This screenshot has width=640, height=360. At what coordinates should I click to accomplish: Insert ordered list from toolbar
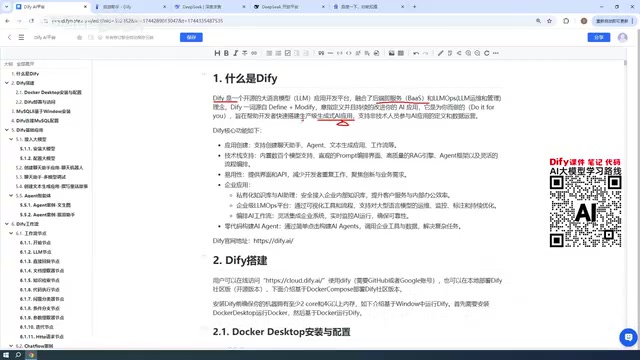coord(278,53)
